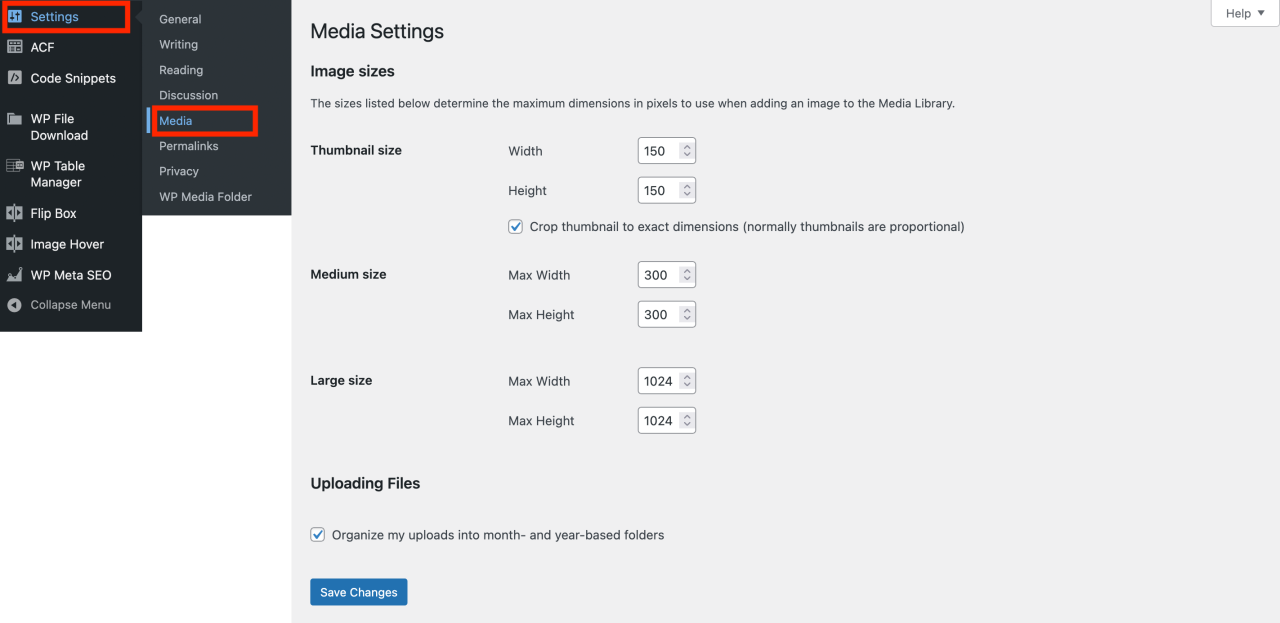This screenshot has width=1280, height=623.
Task: Click the Medium size Max Width field
Action: click(657, 275)
